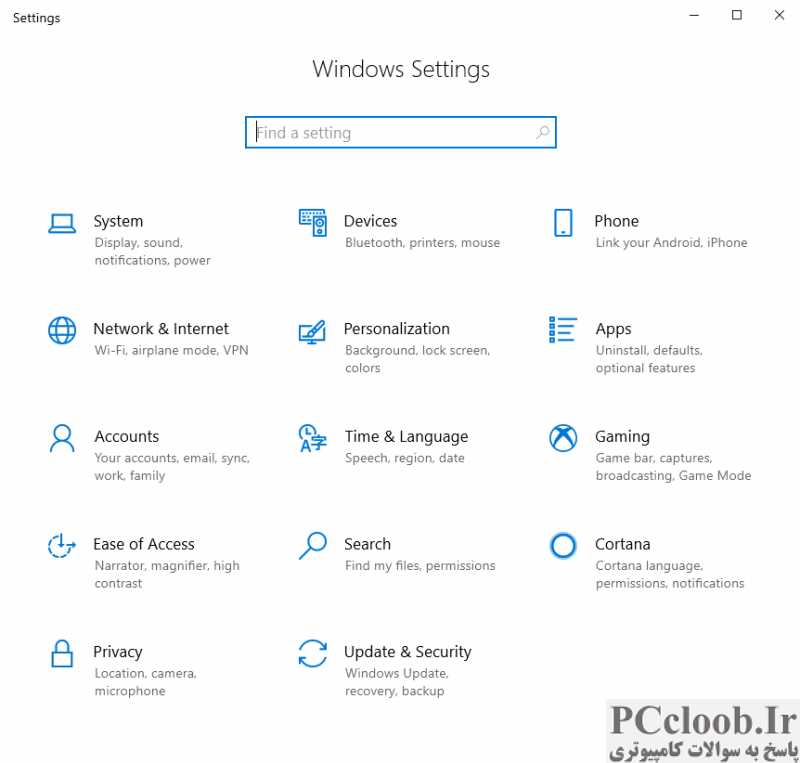Open the Accounts title
Image resolution: width=800 pixels, height=763 pixels.
[x=127, y=436]
